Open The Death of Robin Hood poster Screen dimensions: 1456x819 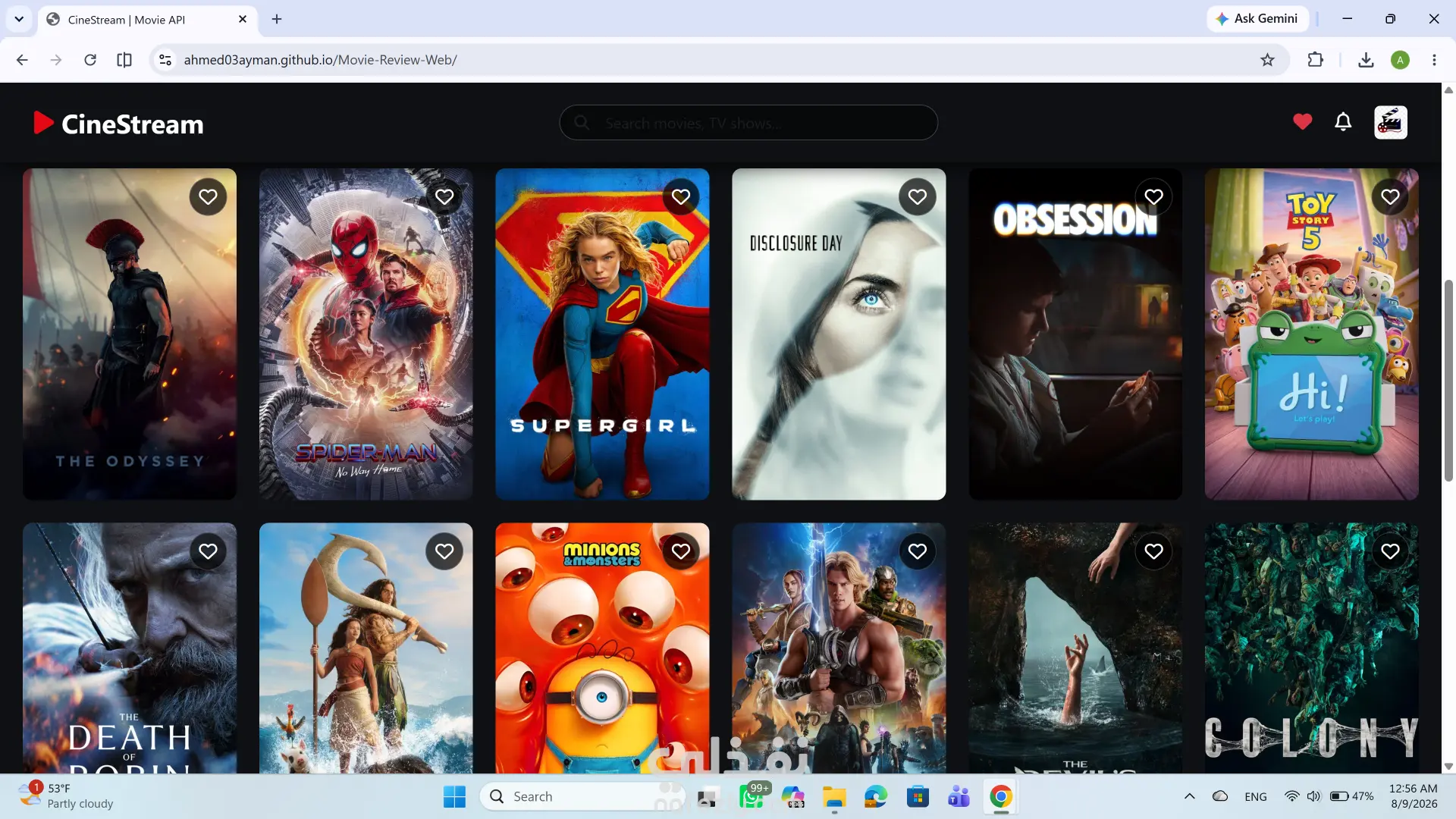coord(130,648)
